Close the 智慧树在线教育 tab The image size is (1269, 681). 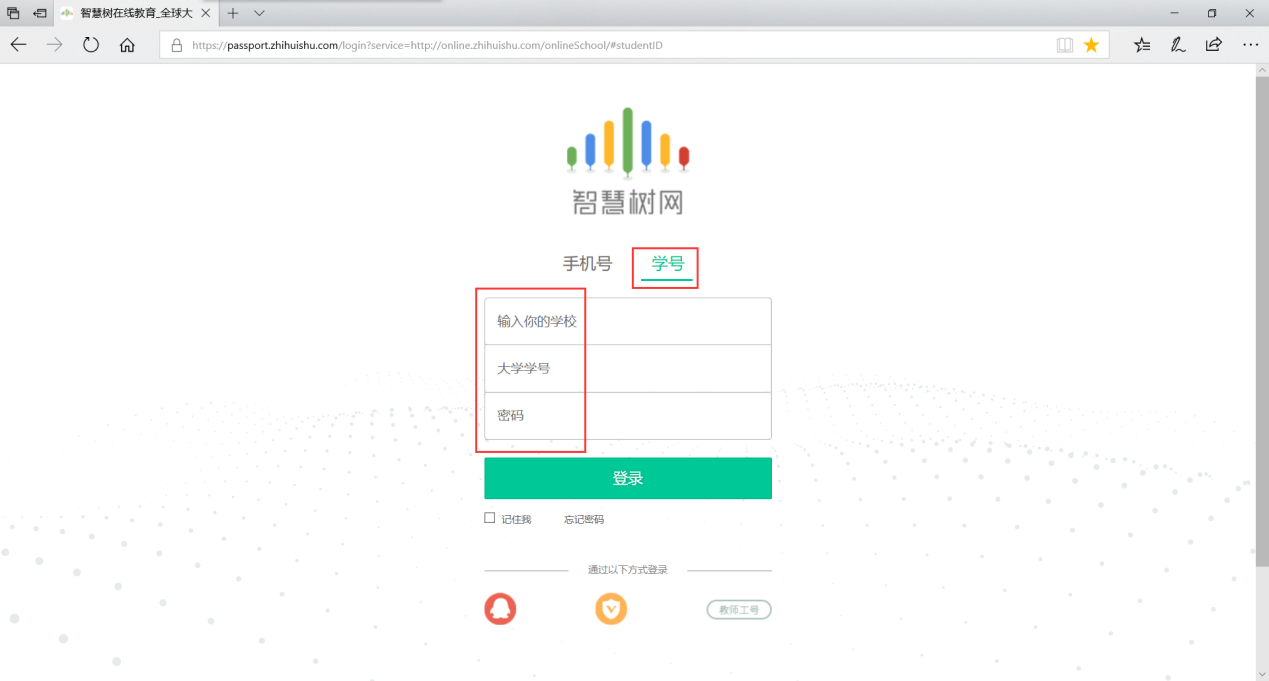[204, 13]
